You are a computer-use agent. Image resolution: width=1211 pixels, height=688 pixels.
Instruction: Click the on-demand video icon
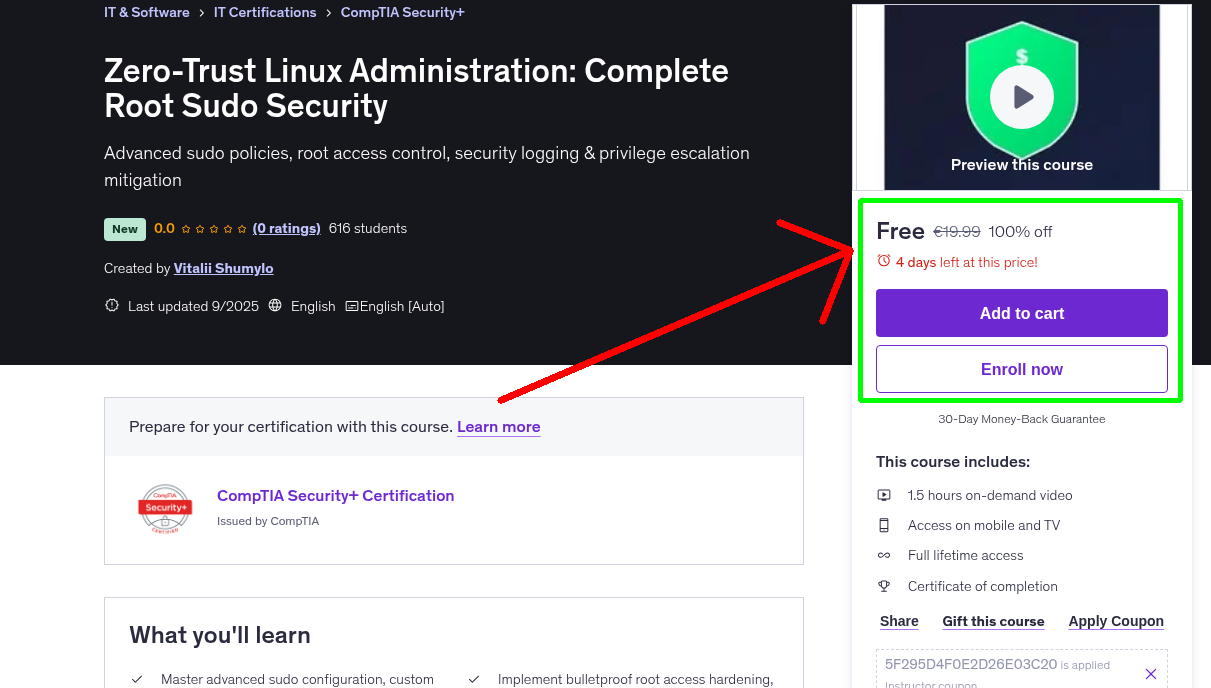pos(884,495)
